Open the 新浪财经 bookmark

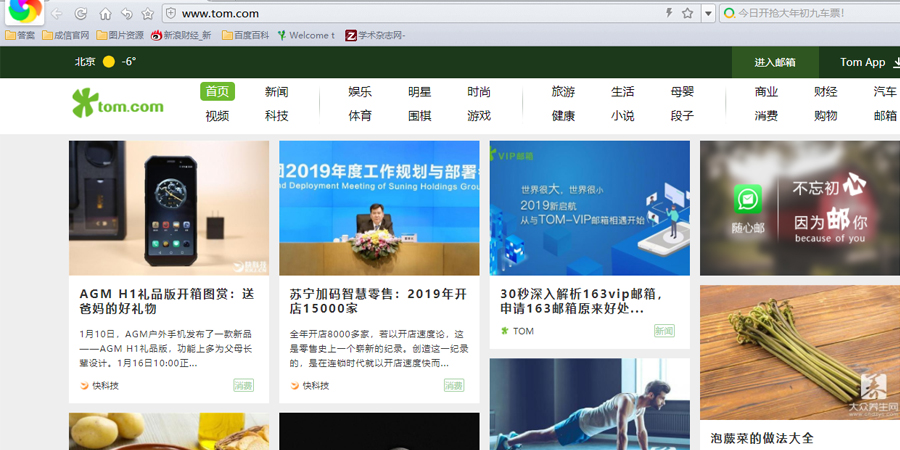click(x=181, y=35)
